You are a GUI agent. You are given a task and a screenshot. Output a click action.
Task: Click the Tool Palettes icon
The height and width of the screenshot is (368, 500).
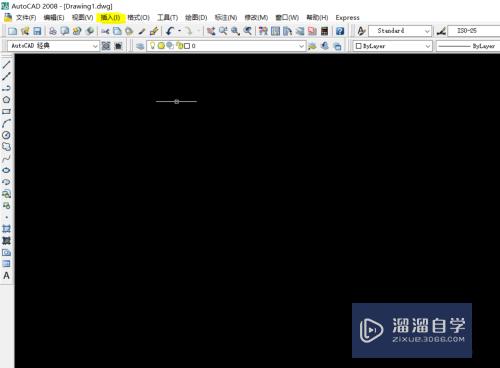[x=287, y=31]
